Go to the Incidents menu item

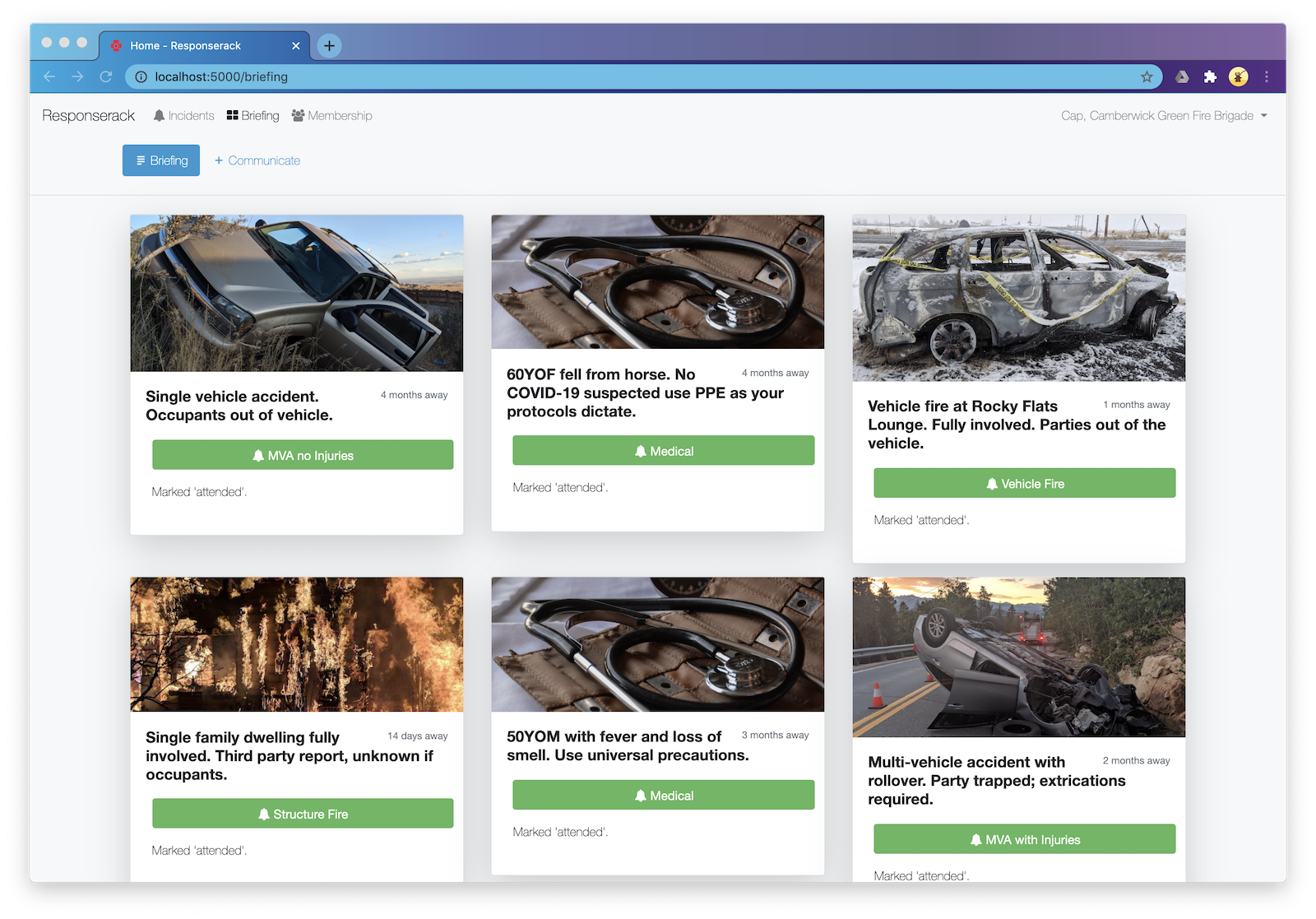[183, 116]
